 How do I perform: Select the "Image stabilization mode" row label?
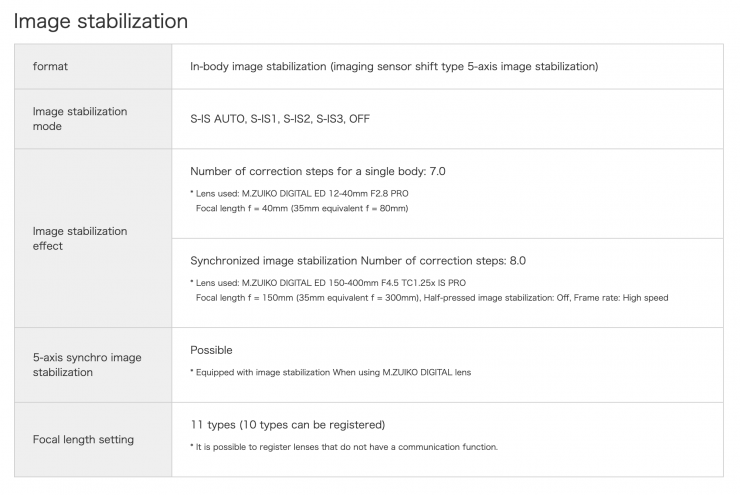coord(80,119)
